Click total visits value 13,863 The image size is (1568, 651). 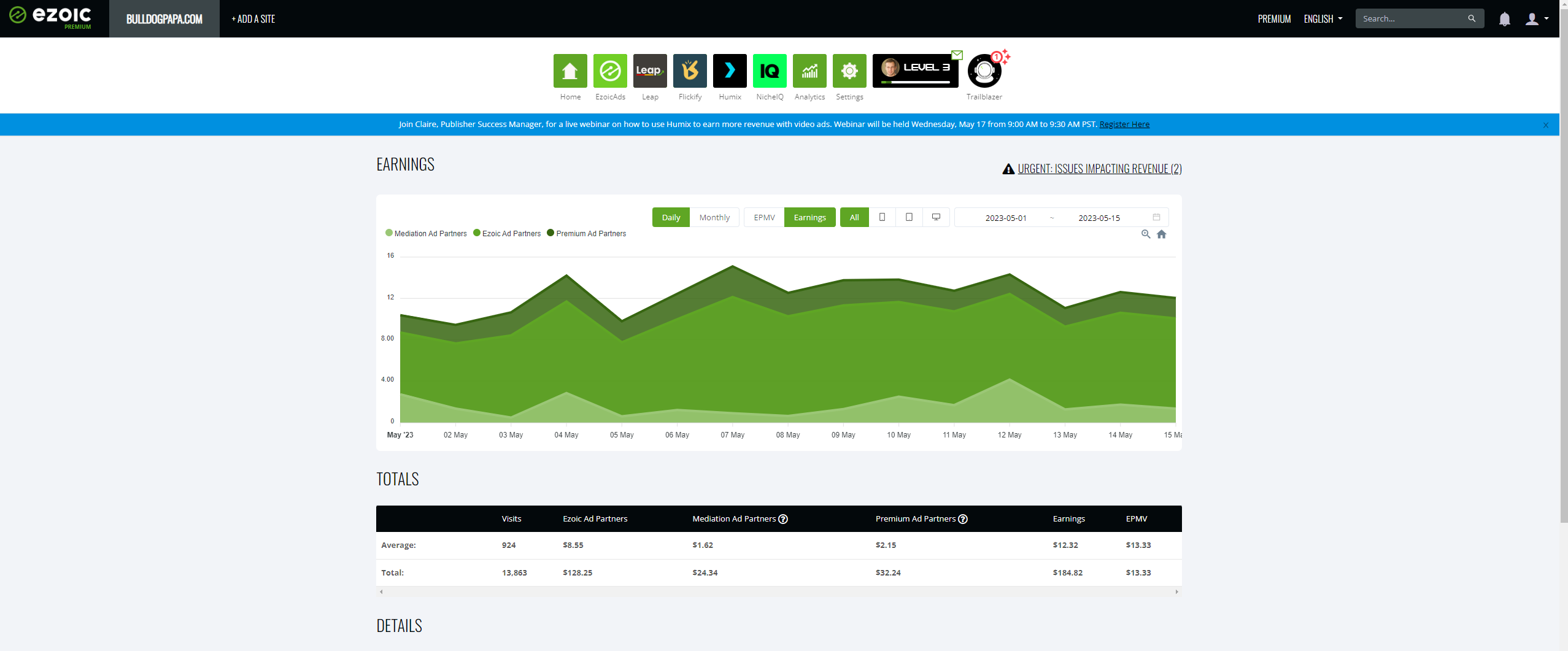click(514, 573)
